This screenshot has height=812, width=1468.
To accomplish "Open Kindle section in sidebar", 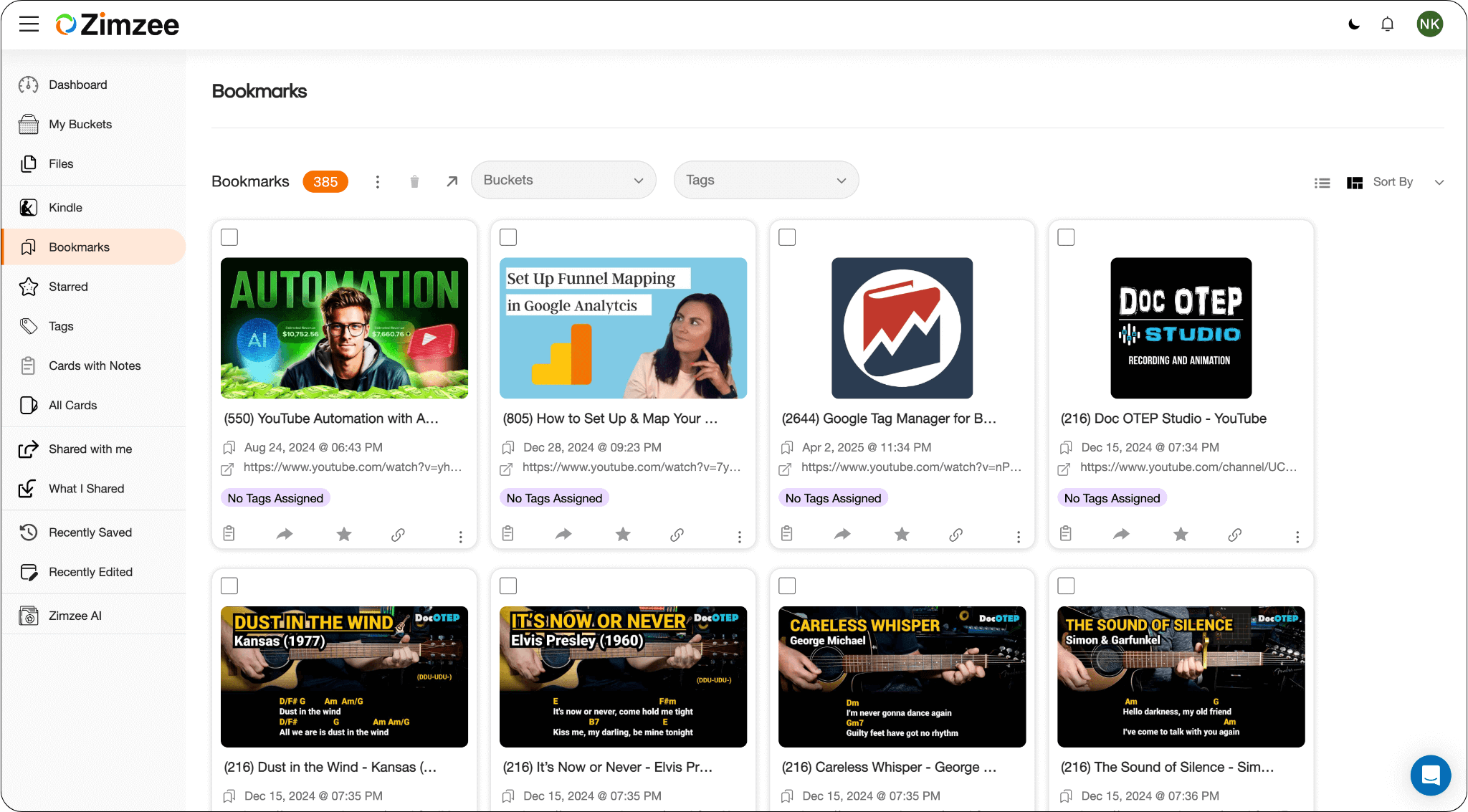I will 94,207.
